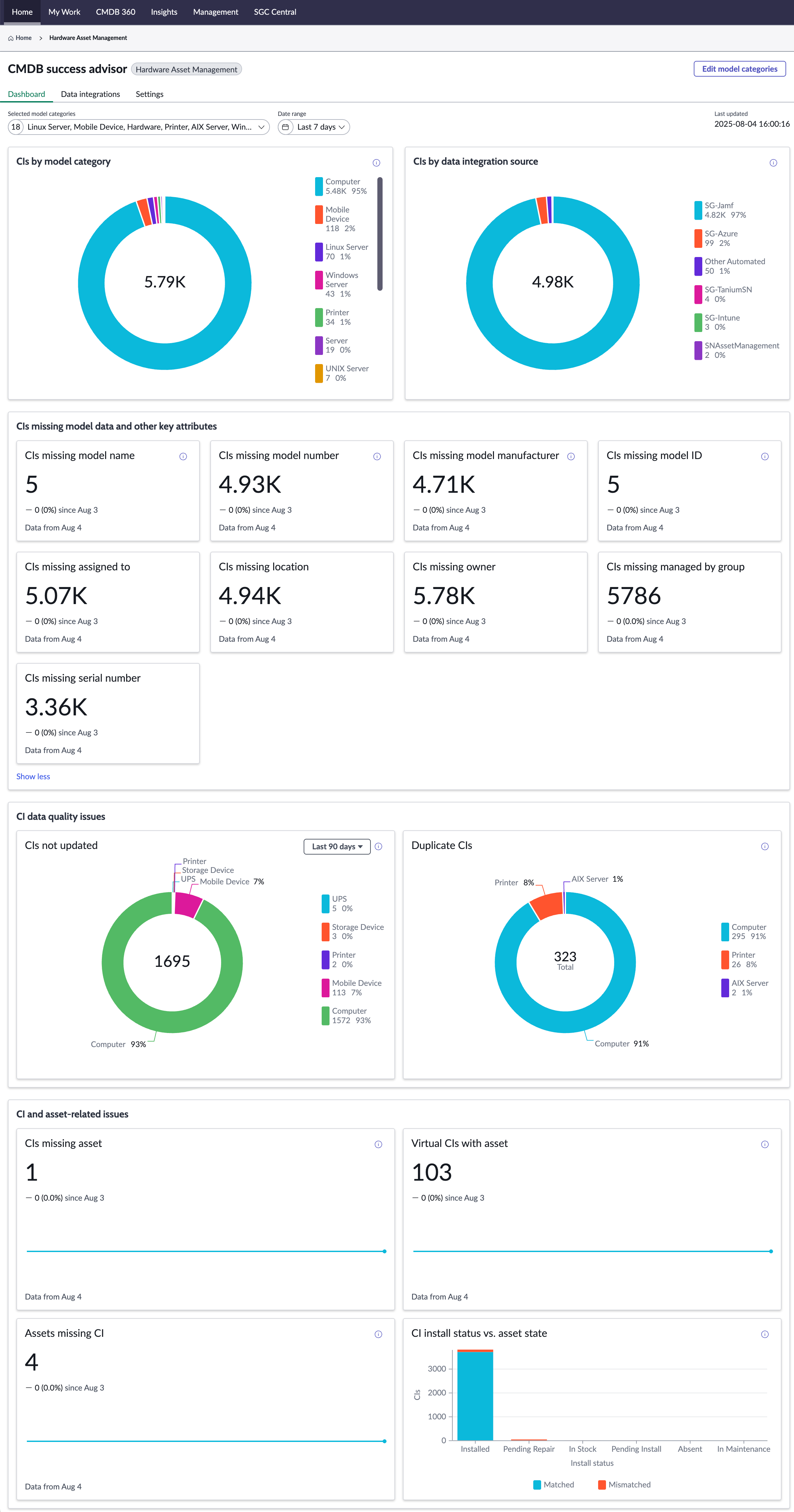The width and height of the screenshot is (794, 1512).
Task: Click the SNAssetManagement legend entry
Action: [x=737, y=350]
